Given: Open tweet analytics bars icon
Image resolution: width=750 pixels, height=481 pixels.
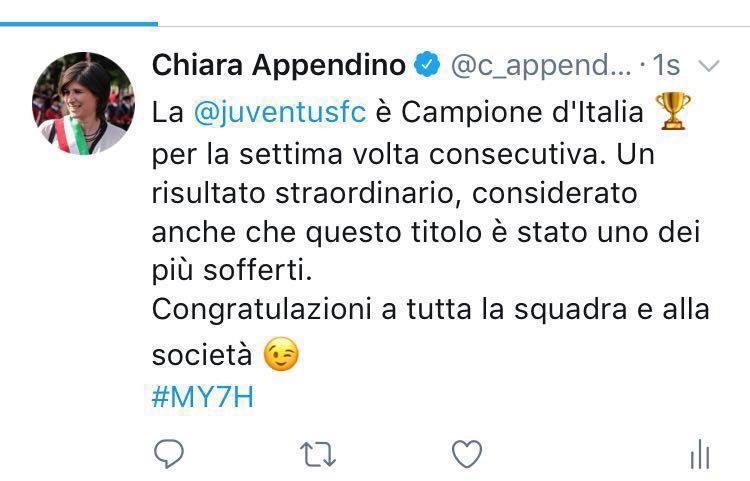Looking at the screenshot, I should tap(699, 456).
